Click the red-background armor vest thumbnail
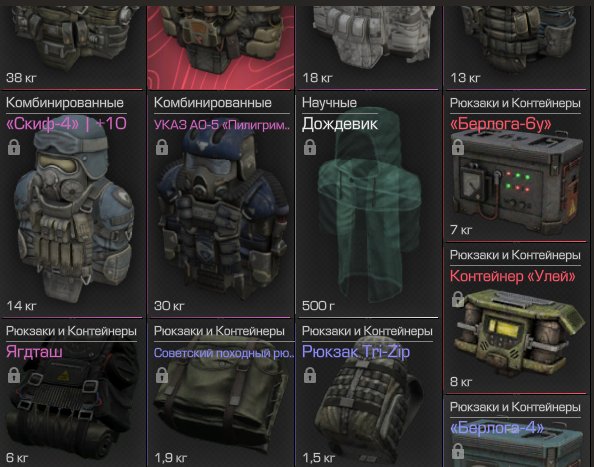 tap(220, 46)
